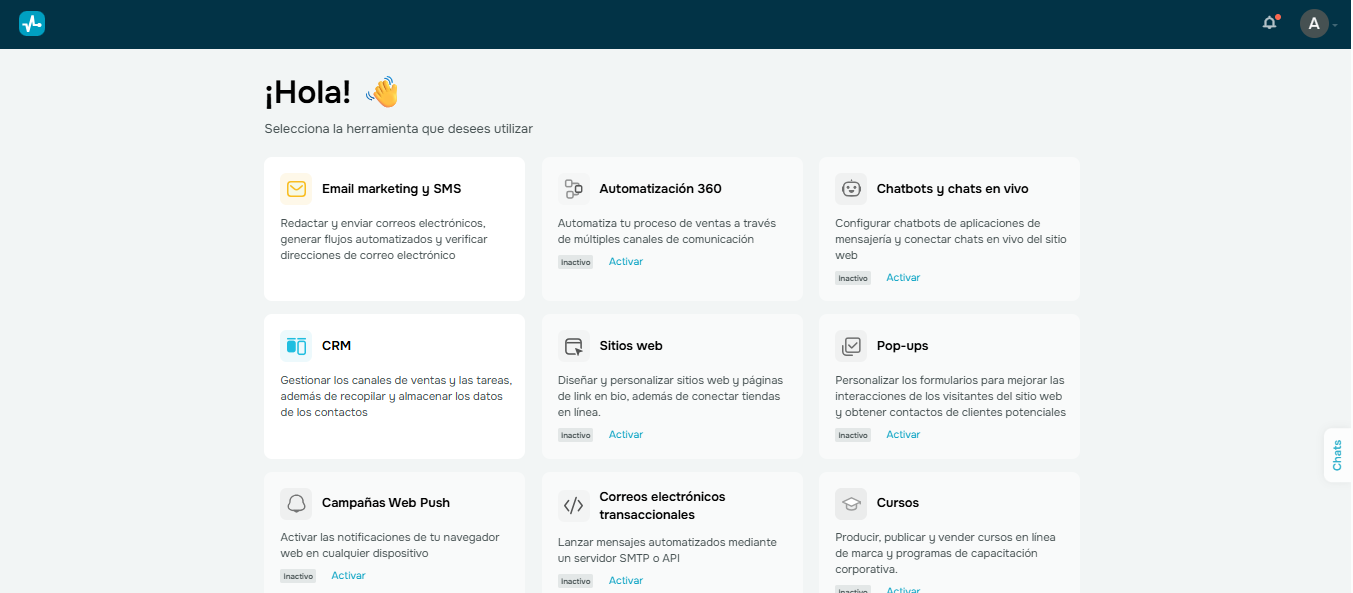
Task: Click the SendPulse logo in the top bar
Action: point(31,22)
